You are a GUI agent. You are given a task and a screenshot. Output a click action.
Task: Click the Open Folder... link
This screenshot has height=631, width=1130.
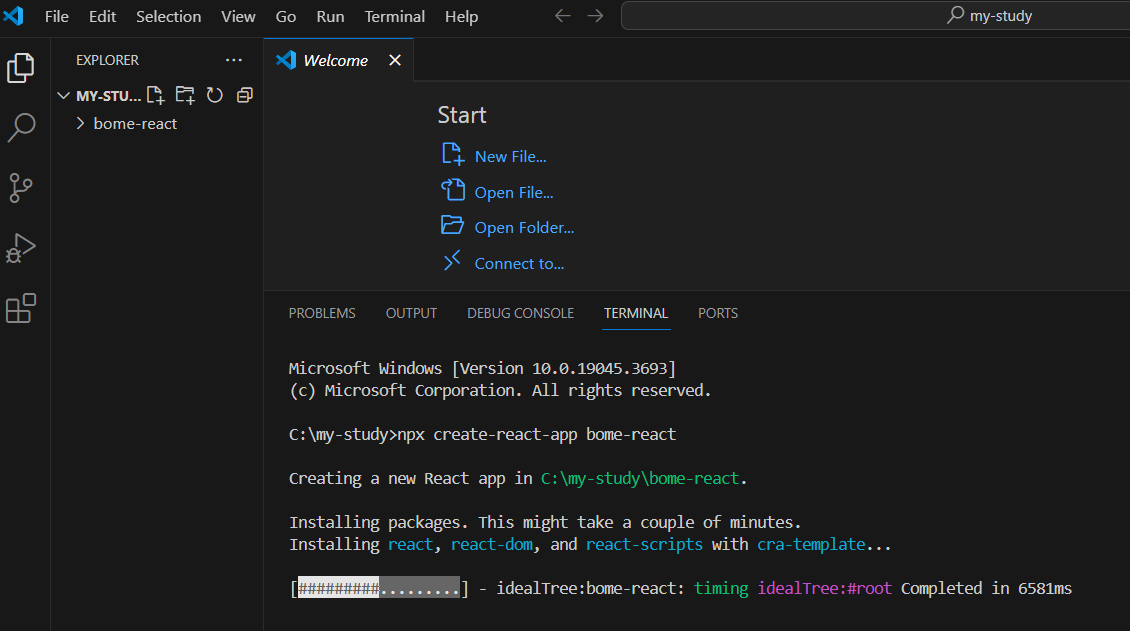[x=524, y=228]
